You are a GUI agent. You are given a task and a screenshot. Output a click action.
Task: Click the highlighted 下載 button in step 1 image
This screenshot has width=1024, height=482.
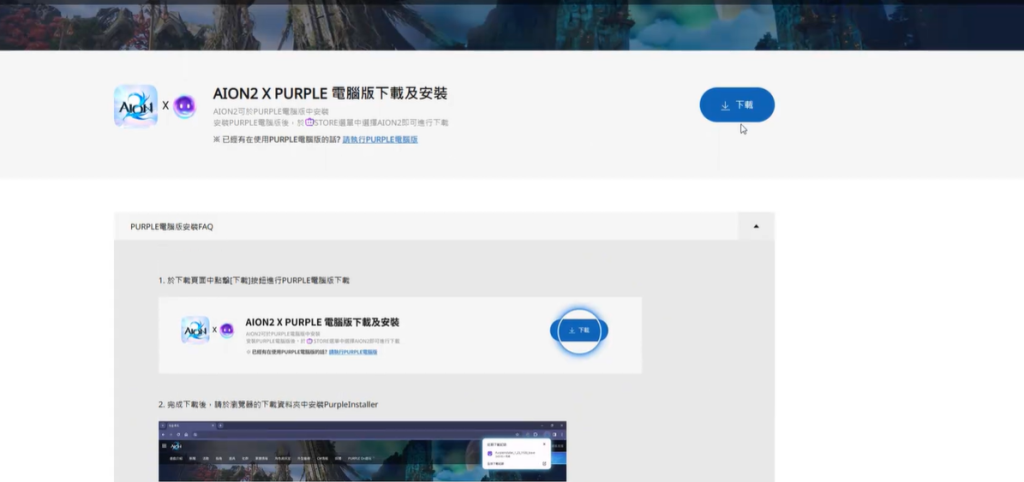pyautogui.click(x=579, y=330)
